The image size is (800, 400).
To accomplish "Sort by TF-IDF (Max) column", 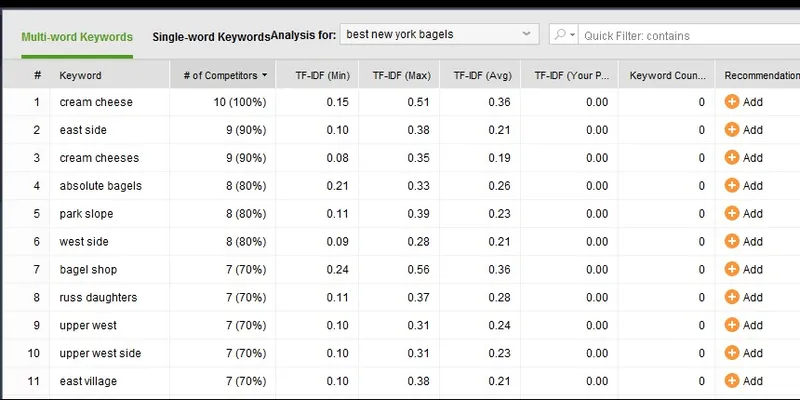I will coord(399,75).
